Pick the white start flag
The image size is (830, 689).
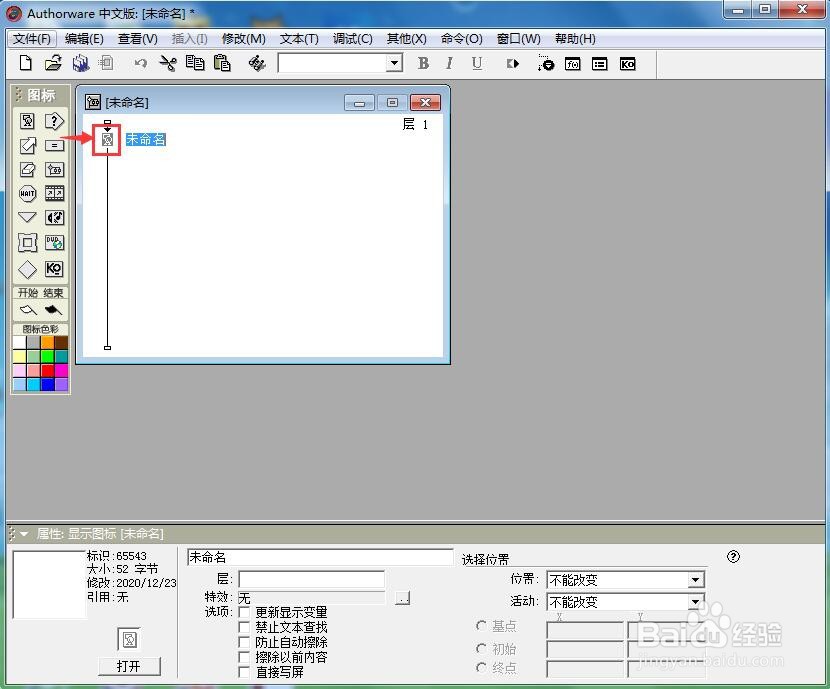click(x=28, y=310)
